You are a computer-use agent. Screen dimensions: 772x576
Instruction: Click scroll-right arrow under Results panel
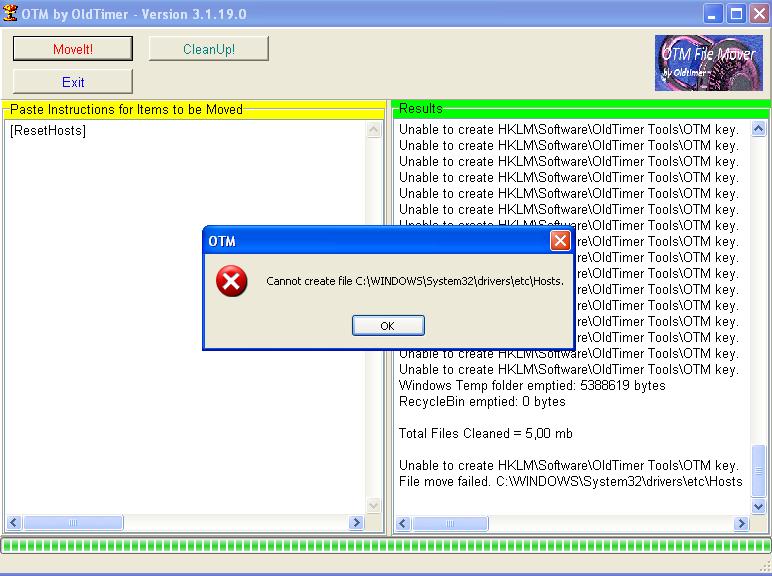741,523
